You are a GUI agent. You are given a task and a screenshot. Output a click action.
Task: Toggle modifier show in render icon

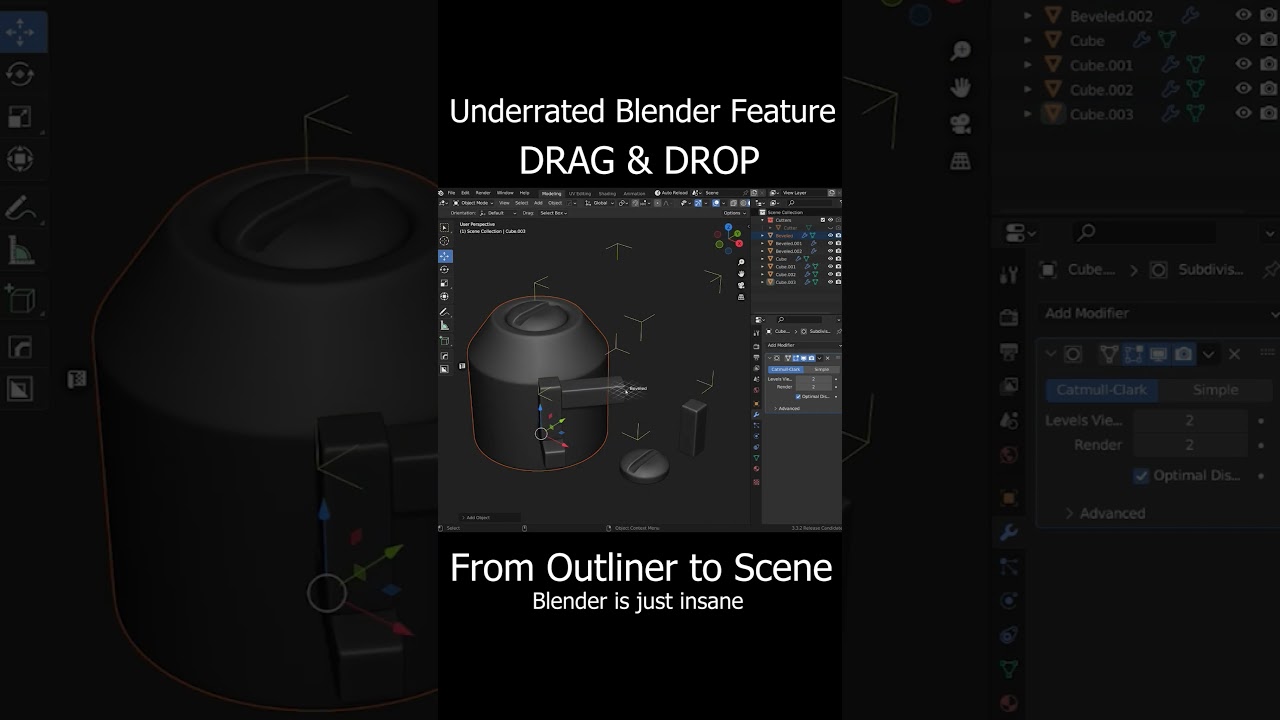[x=811, y=358]
